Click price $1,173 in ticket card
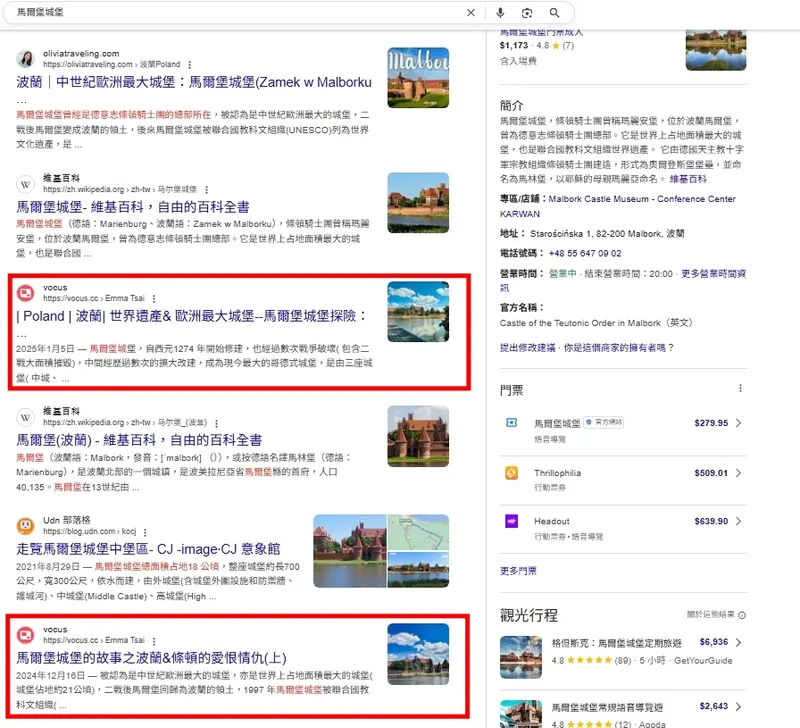The width and height of the screenshot is (800, 728). (x=514, y=45)
